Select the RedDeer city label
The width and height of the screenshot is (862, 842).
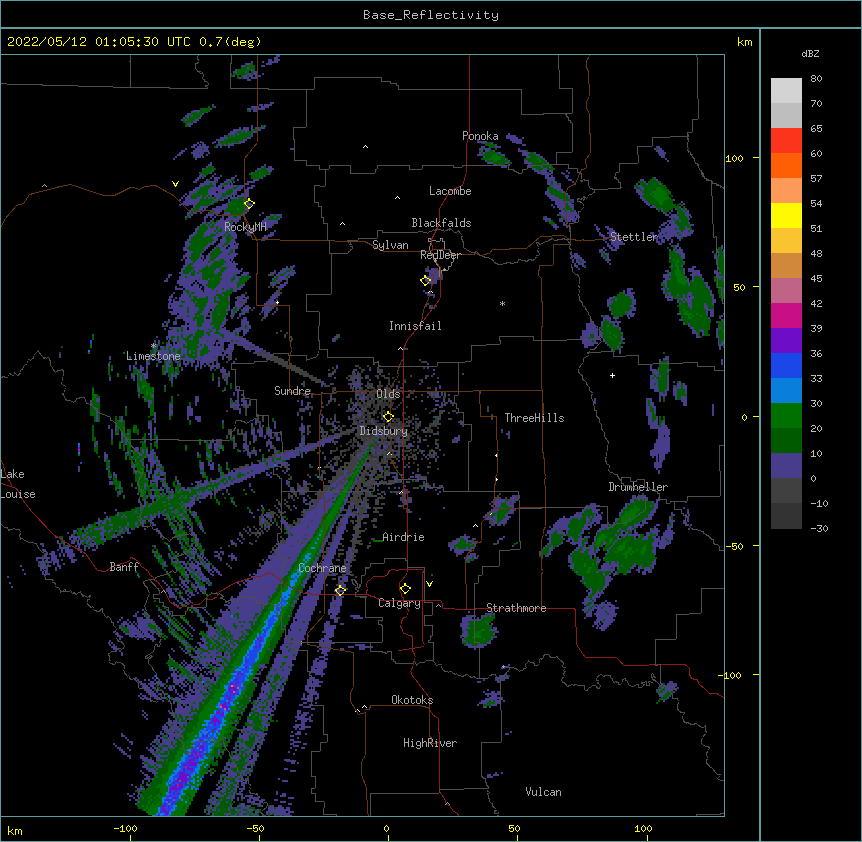coord(440,255)
